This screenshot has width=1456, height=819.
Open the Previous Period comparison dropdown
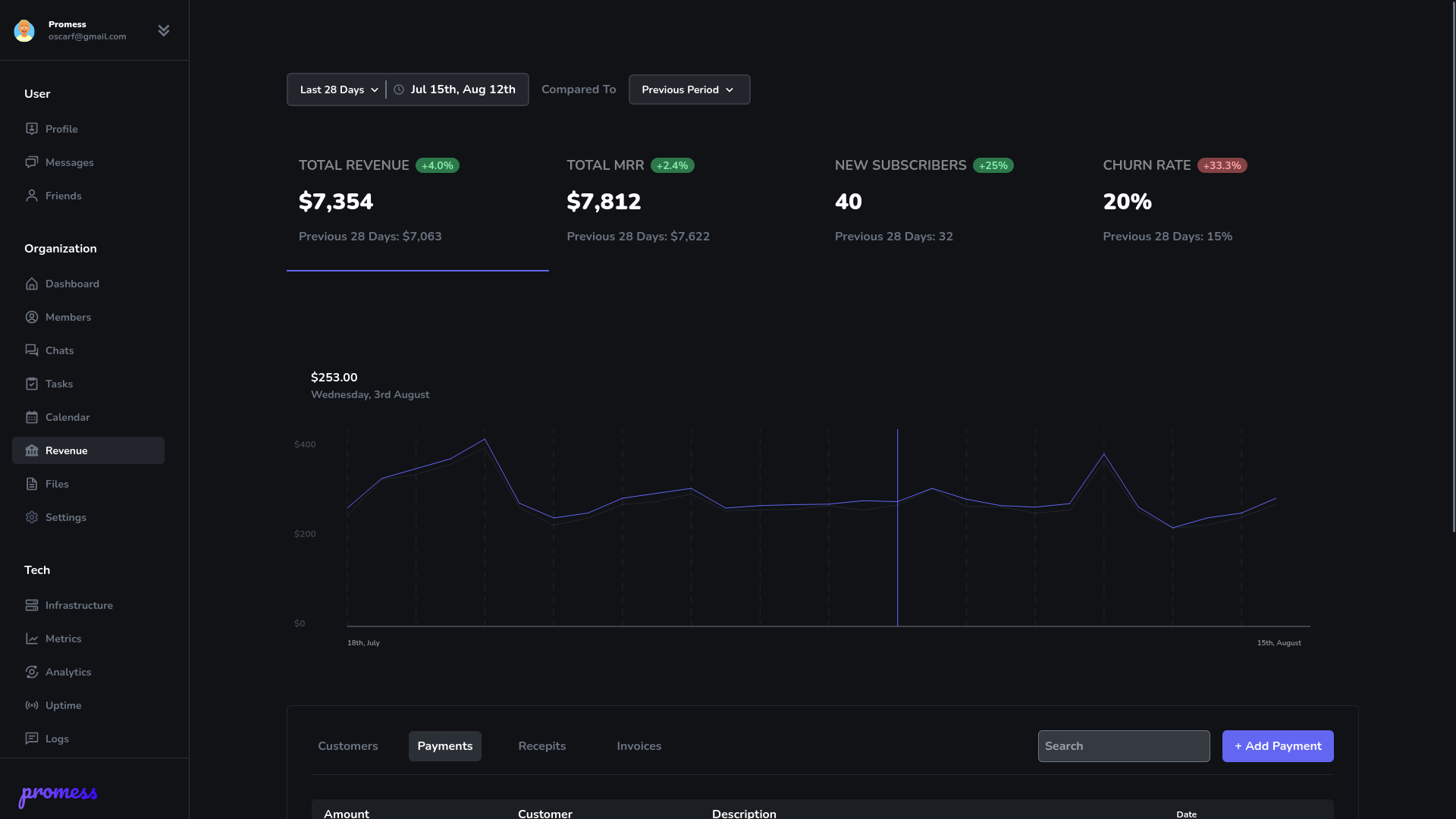click(x=688, y=89)
